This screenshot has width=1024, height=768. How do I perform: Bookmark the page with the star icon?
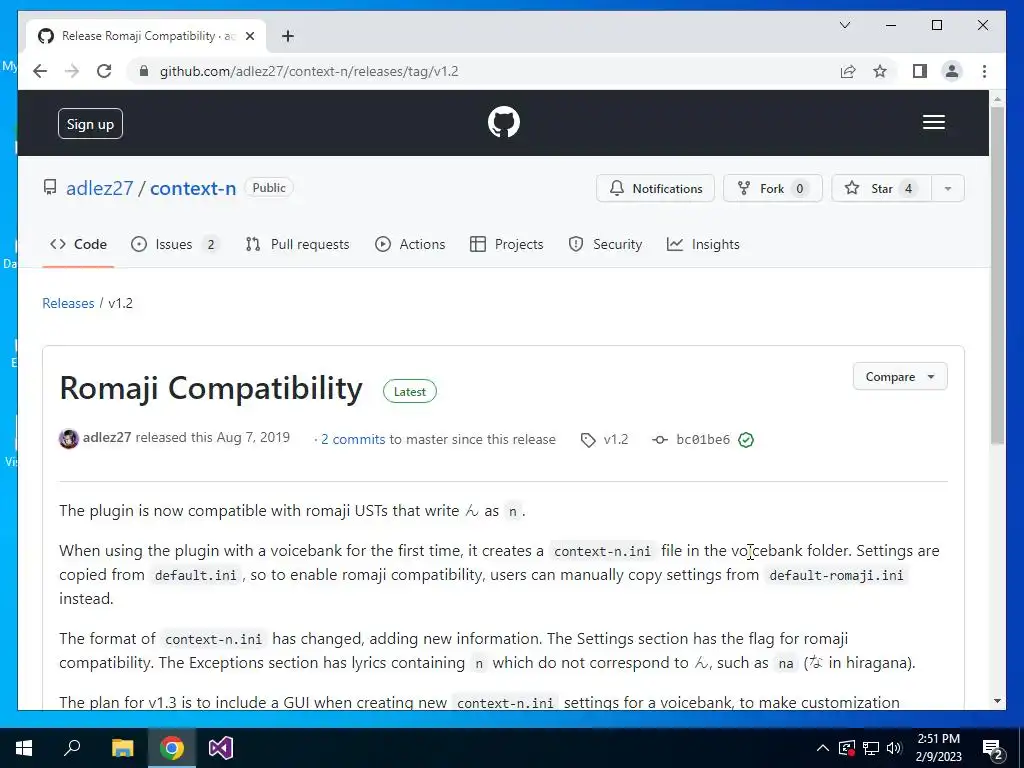(x=880, y=71)
